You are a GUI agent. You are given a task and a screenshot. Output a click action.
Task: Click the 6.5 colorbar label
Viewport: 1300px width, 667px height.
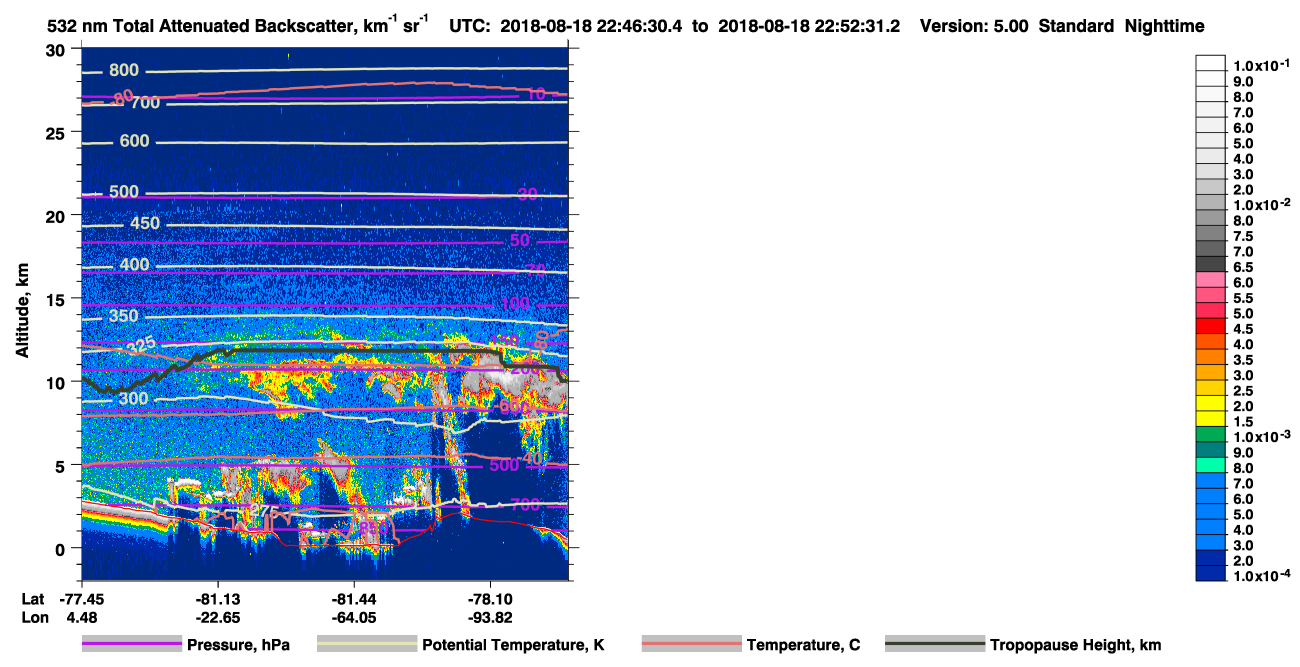click(1244, 267)
